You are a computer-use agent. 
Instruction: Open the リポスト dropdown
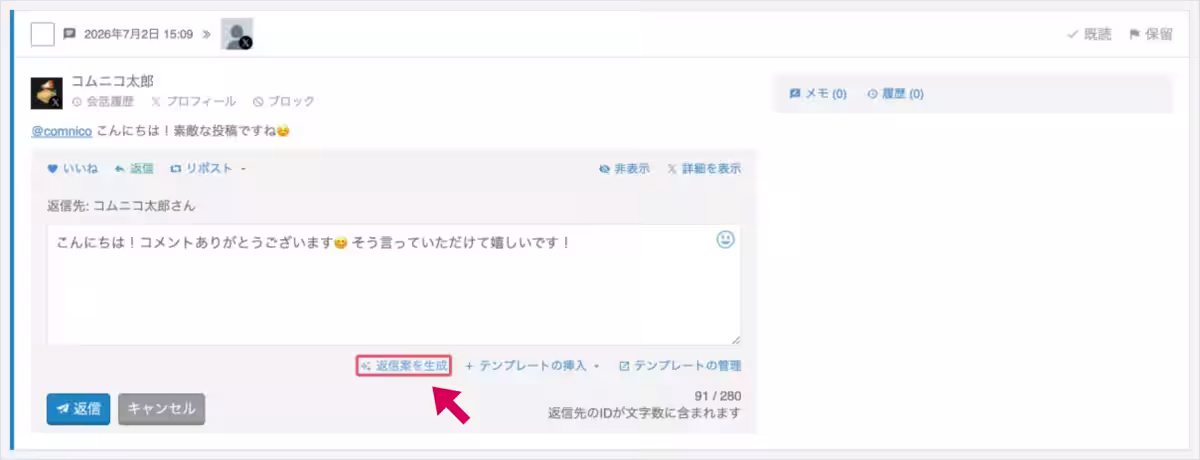point(208,169)
